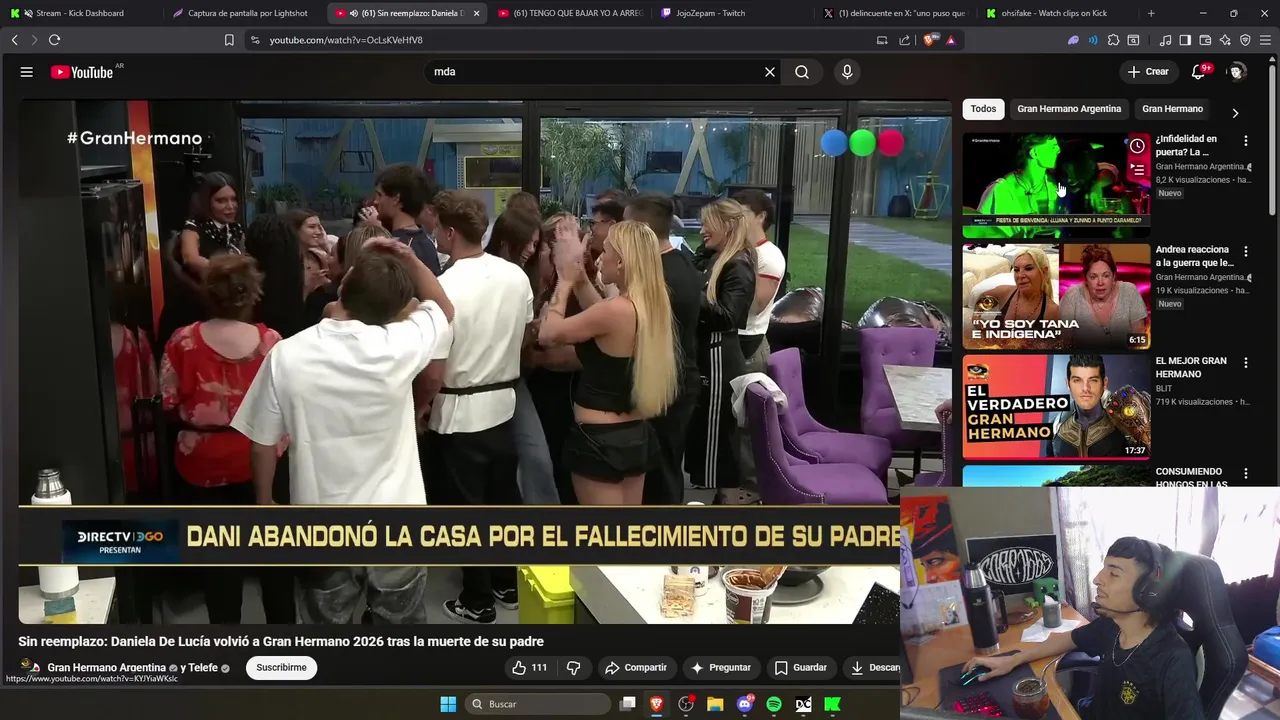Click the share page icon in address bar
The width and height of the screenshot is (1280, 720).
pos(905,40)
